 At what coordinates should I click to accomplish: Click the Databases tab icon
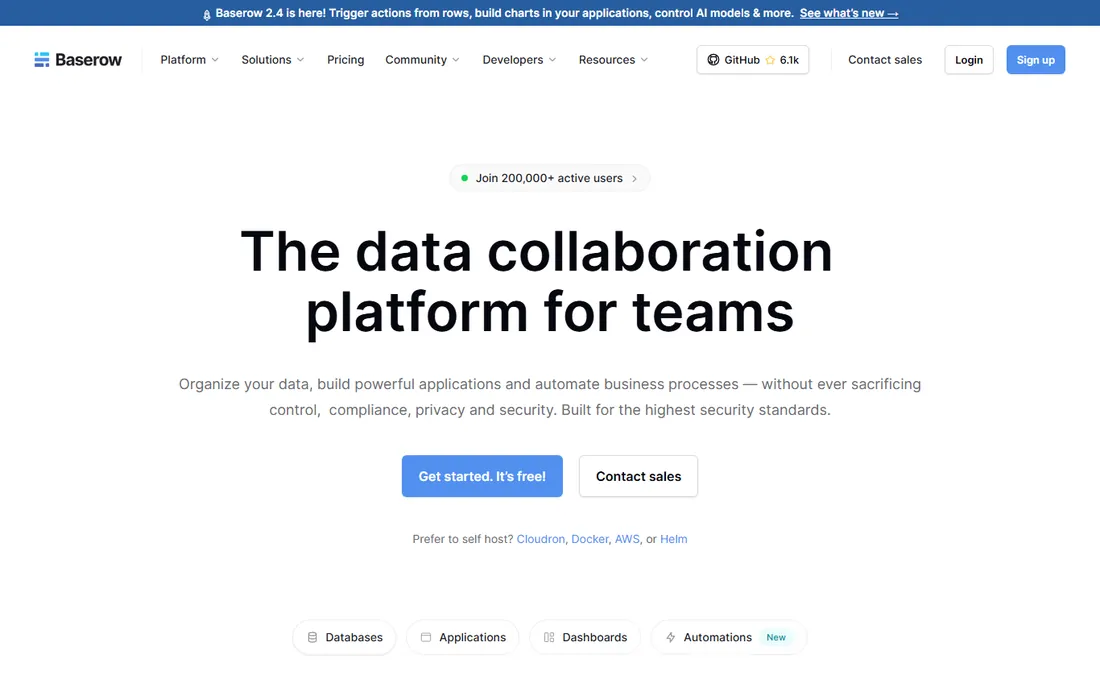pos(312,638)
